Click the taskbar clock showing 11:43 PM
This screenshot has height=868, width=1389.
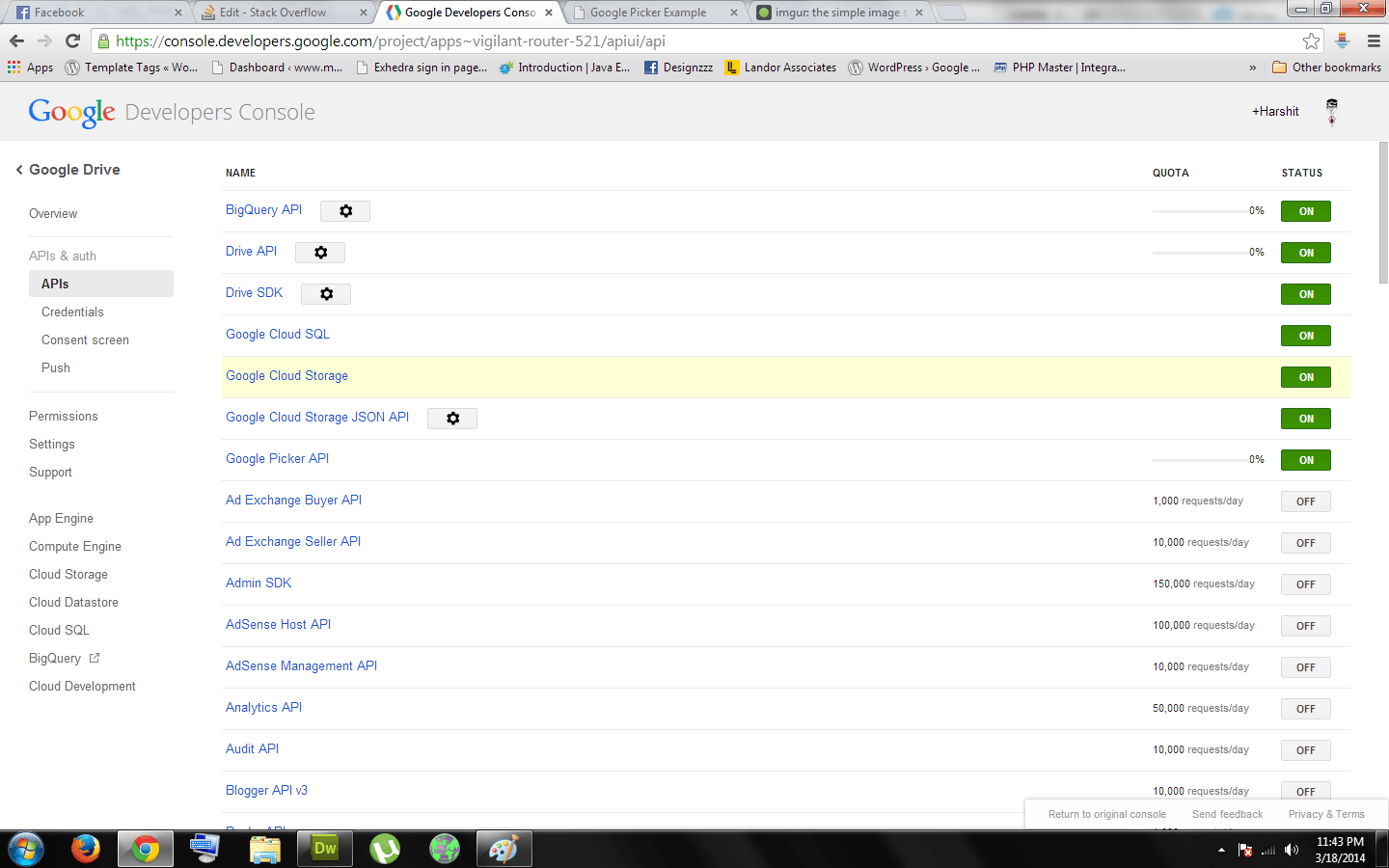tap(1340, 842)
